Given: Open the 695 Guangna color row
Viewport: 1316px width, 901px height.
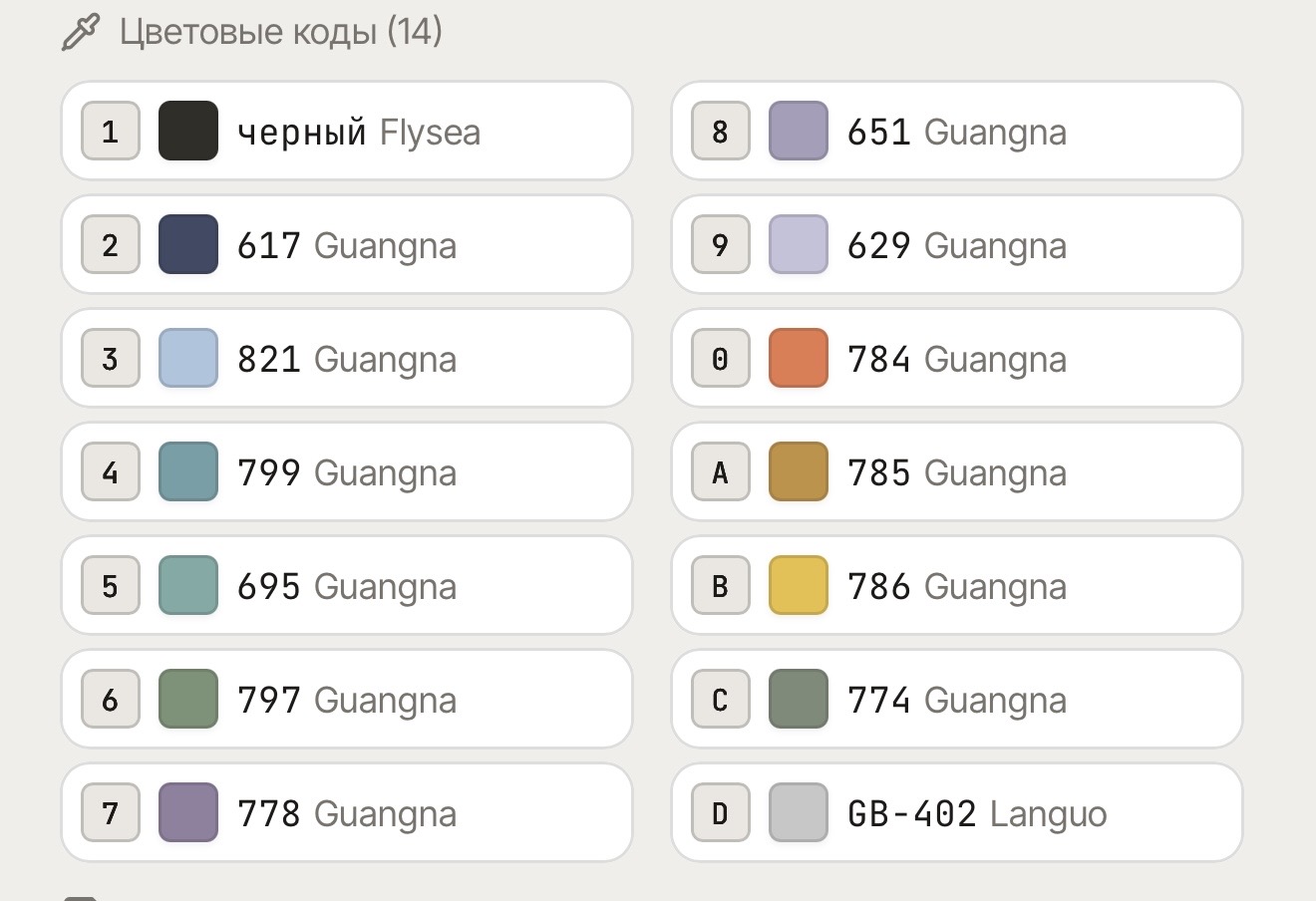Looking at the screenshot, I should pos(347,585).
